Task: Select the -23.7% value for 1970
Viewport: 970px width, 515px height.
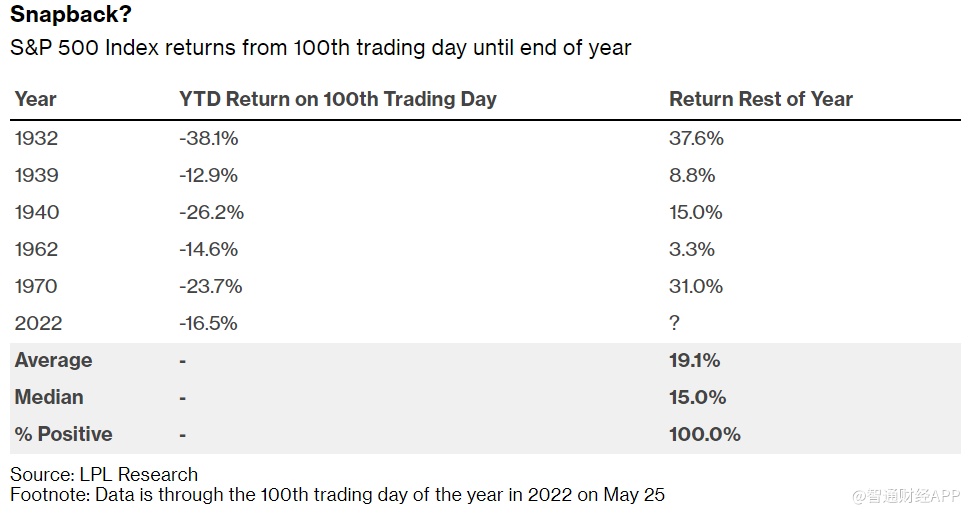Action: [x=210, y=286]
